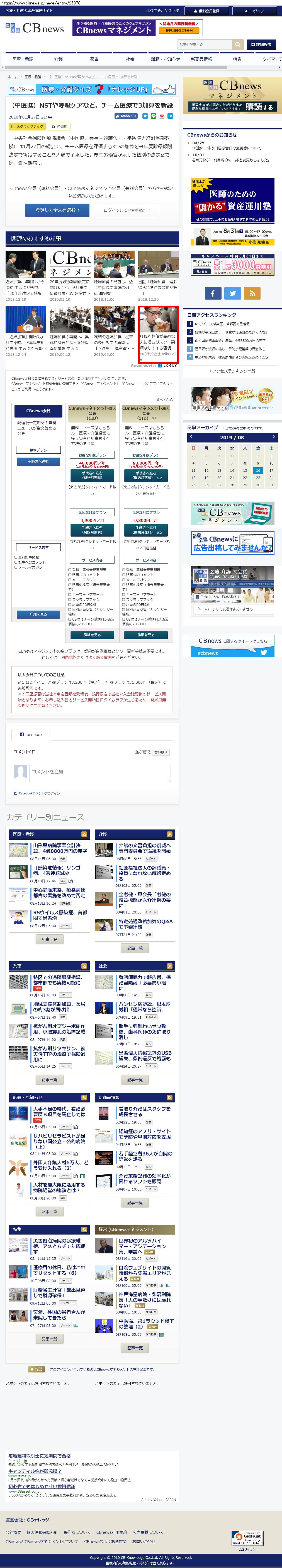This screenshot has height=1568, width=282.
Task: Click the 印刷用 print button
Action: click(x=60, y=127)
